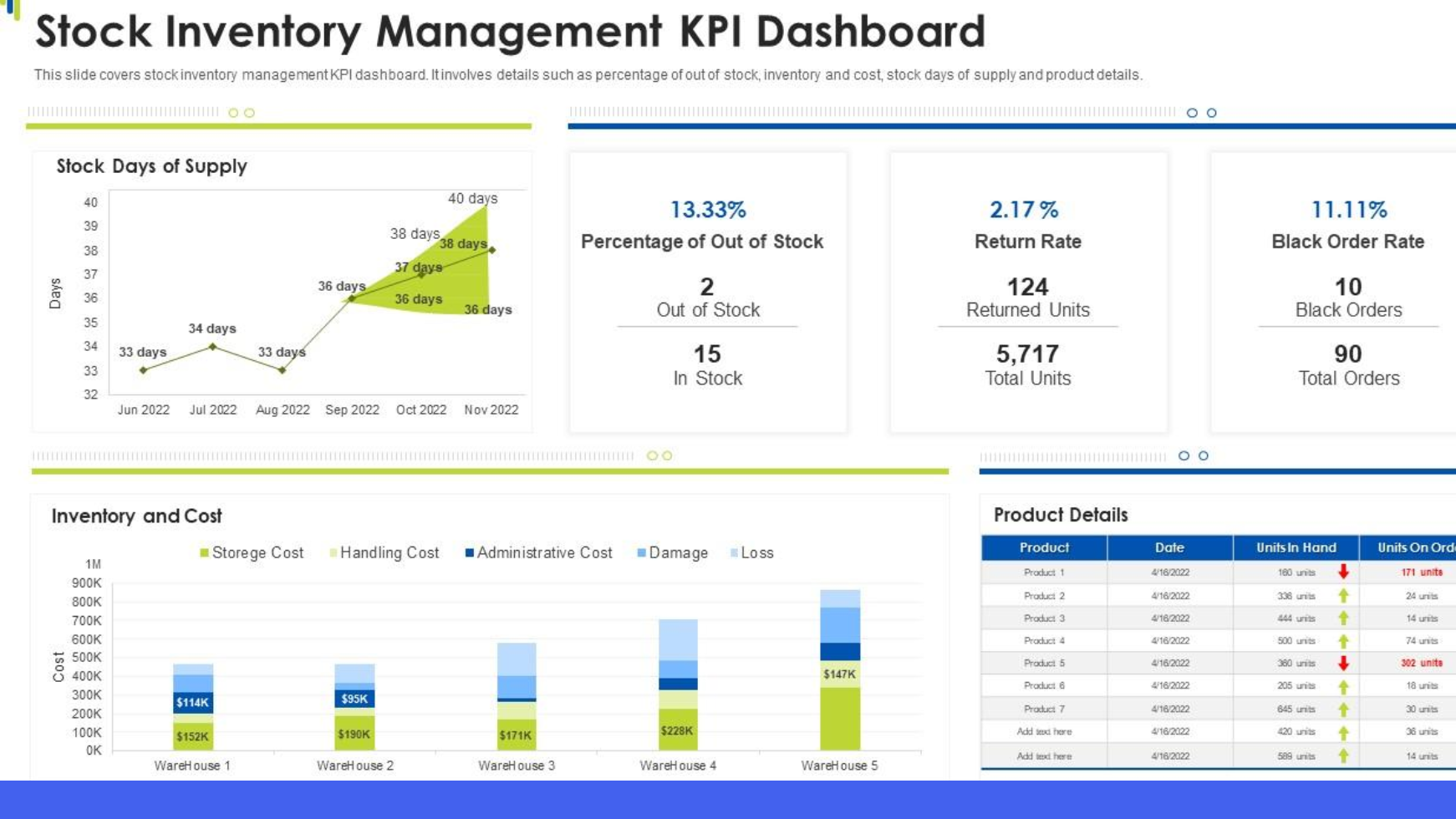Select the Damage legend item
Image resolution: width=1456 pixels, height=819 pixels.
(x=672, y=553)
